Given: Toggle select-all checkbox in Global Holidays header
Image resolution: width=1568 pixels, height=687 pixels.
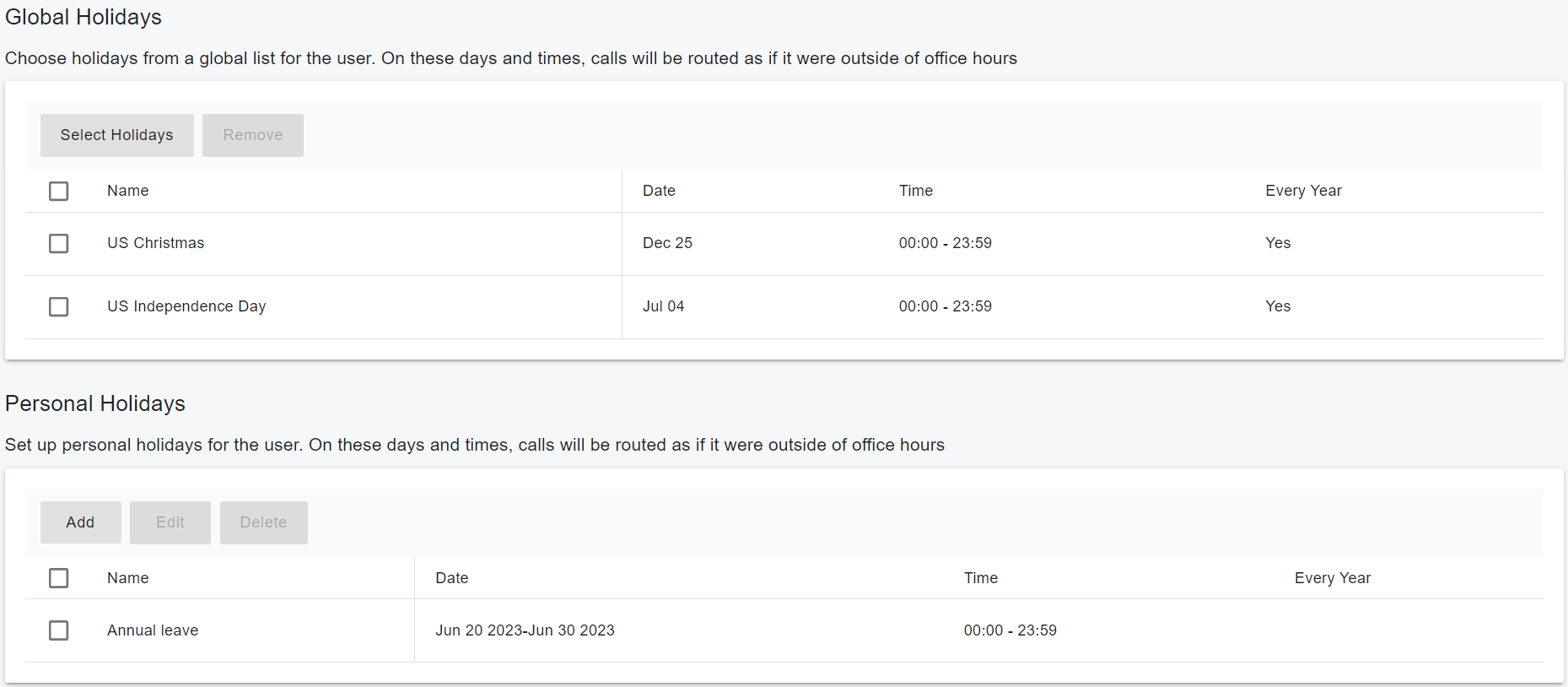Looking at the screenshot, I should [x=58, y=191].
